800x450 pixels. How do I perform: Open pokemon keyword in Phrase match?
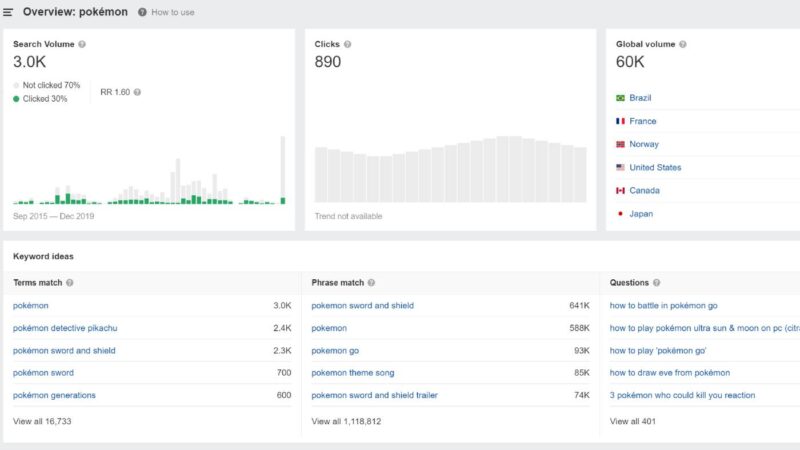329,328
